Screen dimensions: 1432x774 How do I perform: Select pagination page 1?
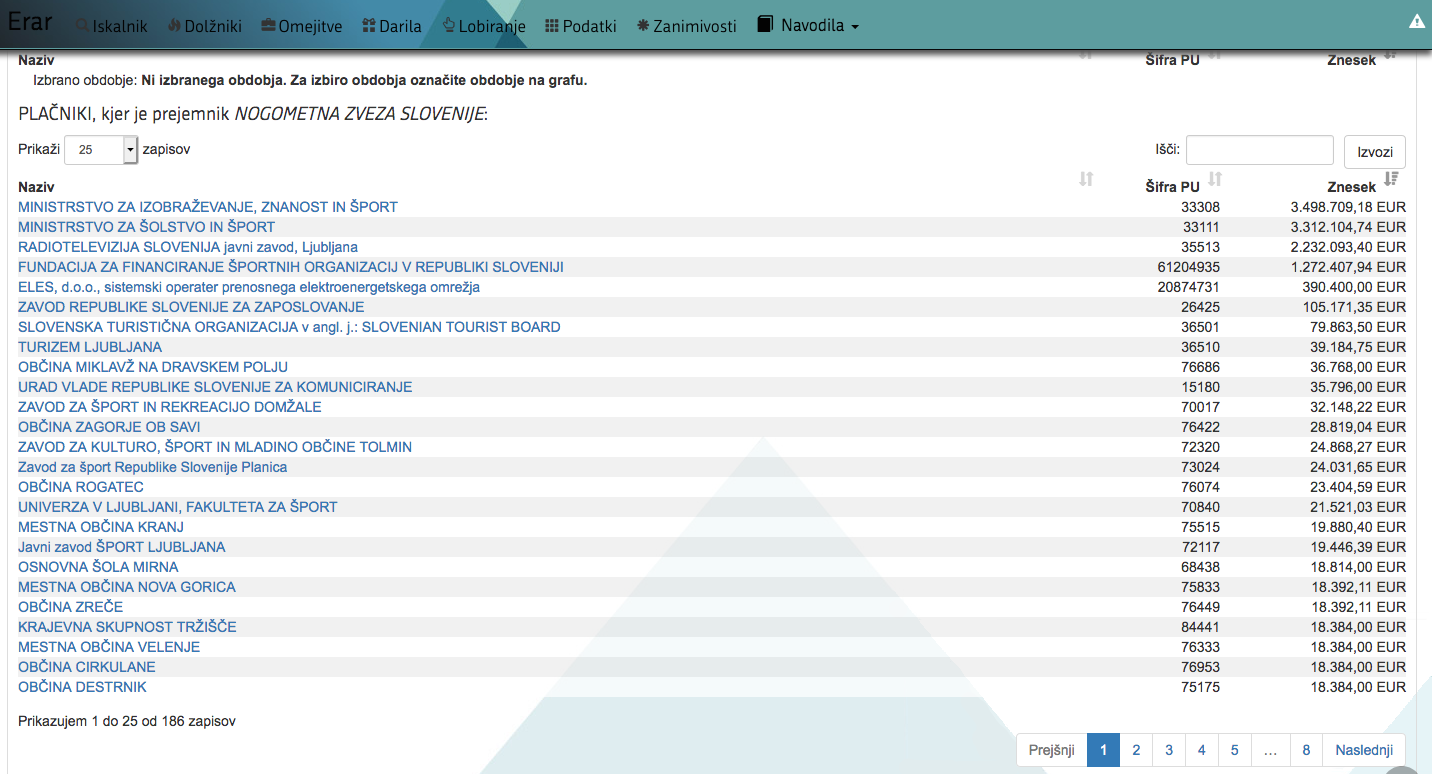(1103, 750)
